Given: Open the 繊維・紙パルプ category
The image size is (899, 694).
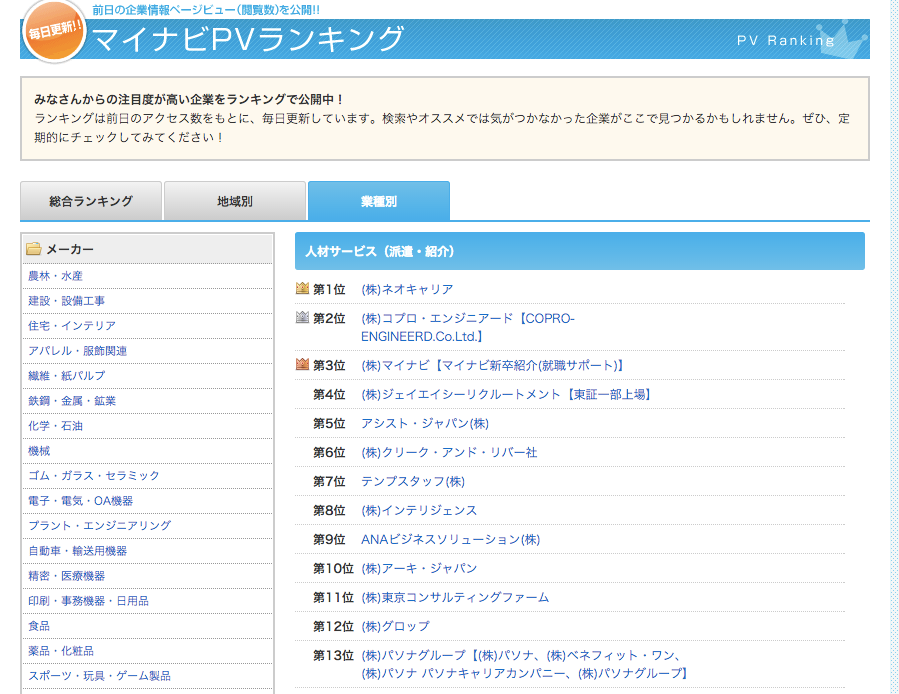Looking at the screenshot, I should (67, 376).
